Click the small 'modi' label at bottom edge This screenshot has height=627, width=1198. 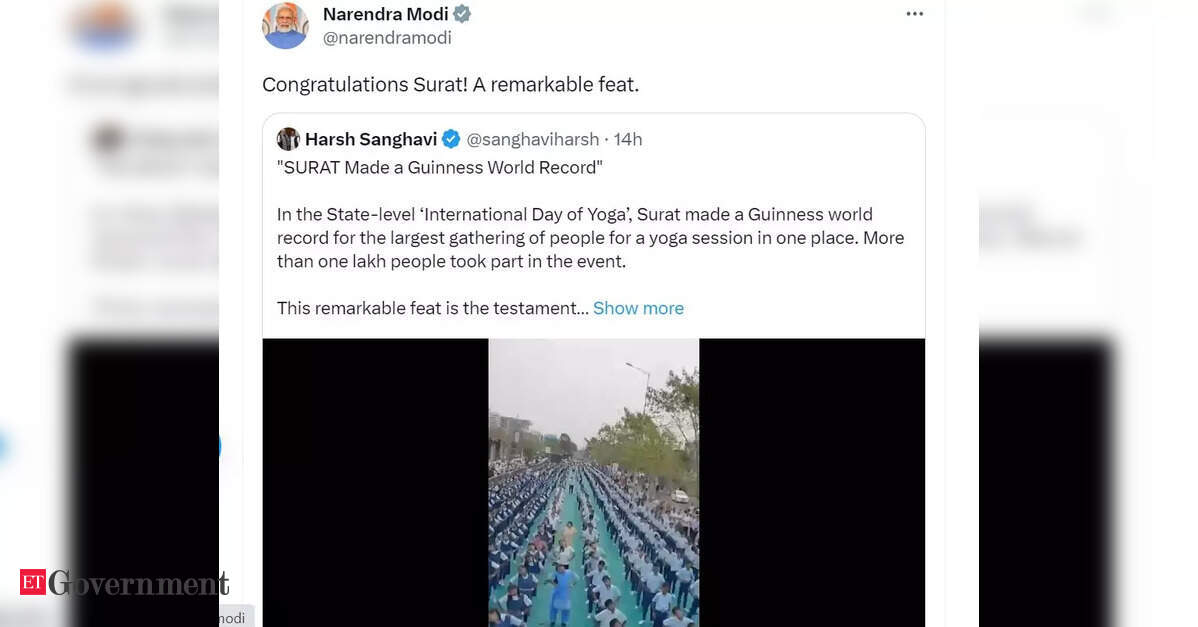click(x=231, y=617)
